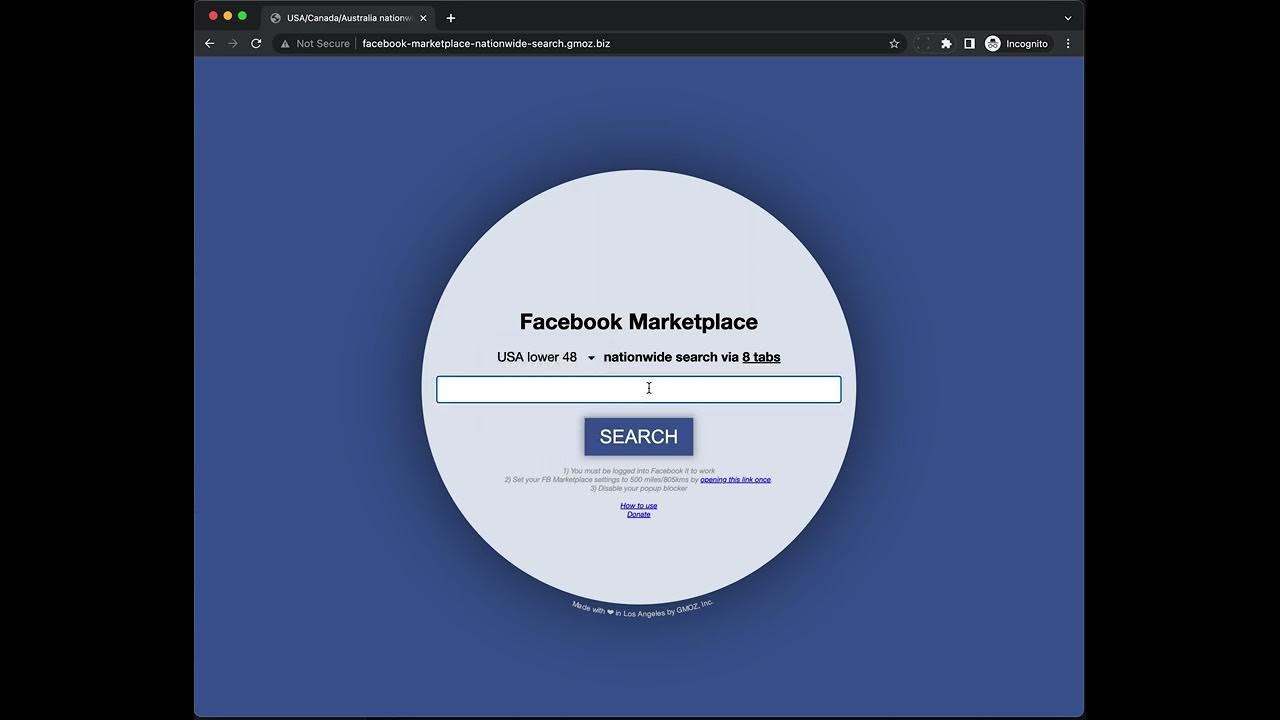1280x720 pixels.
Task: Click the 8 tabs link
Action: 761,357
